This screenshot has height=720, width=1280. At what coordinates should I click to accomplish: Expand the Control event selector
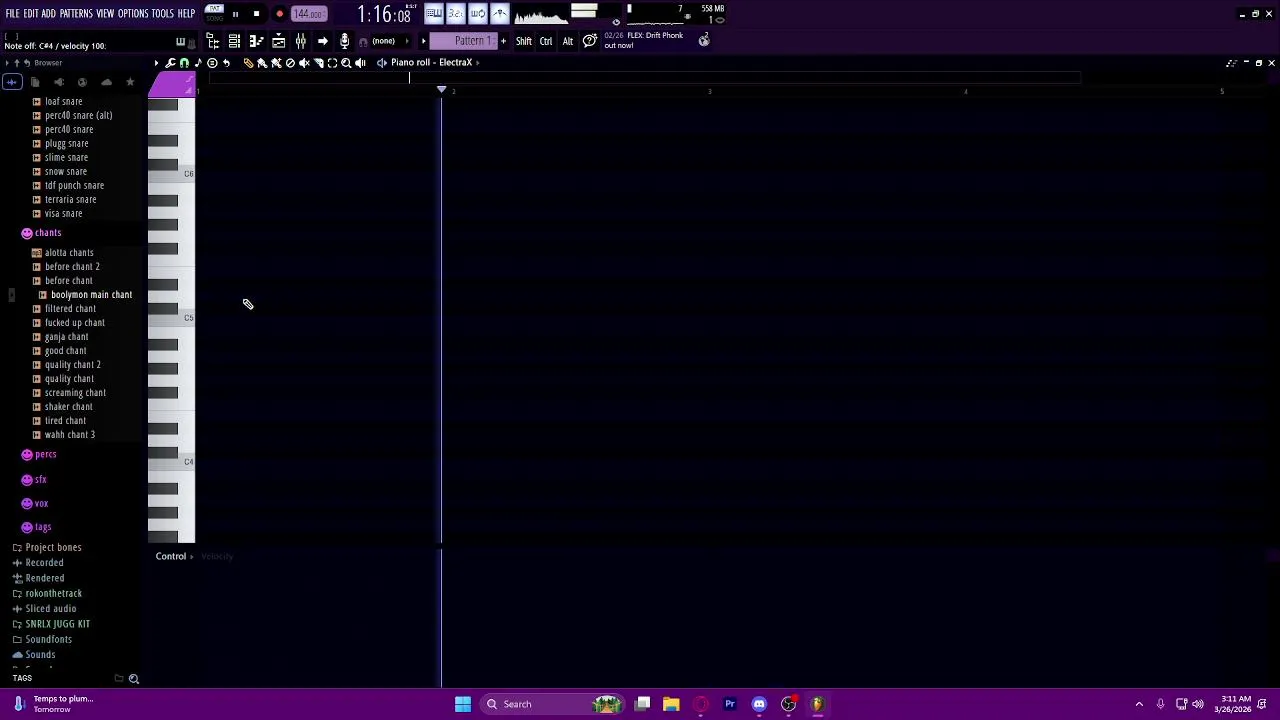coord(174,556)
